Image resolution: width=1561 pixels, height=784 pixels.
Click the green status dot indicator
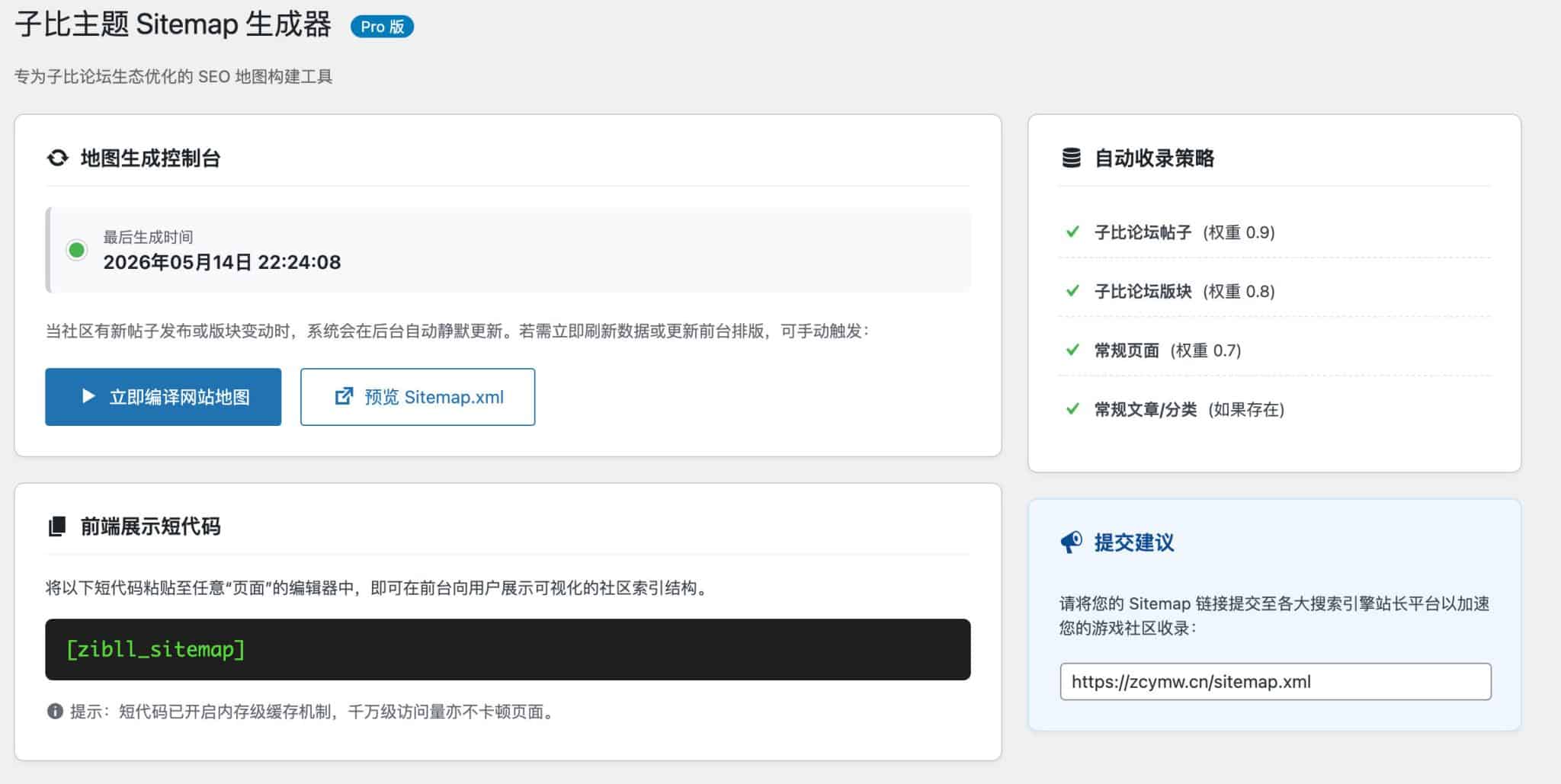(x=76, y=250)
